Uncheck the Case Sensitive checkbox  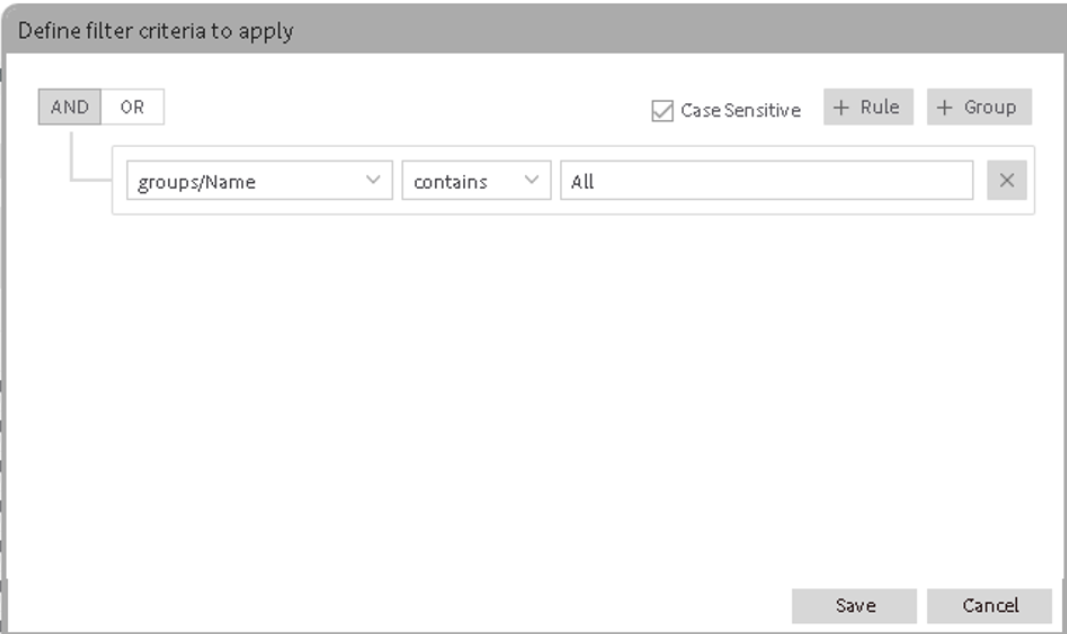tap(662, 111)
